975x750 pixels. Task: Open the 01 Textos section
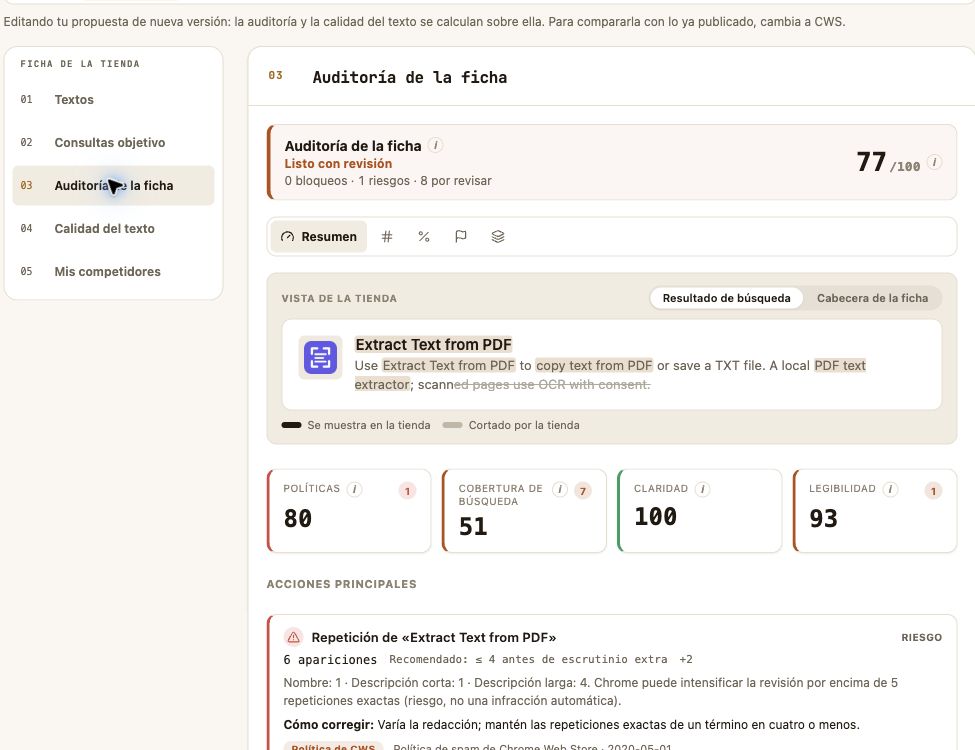pyautogui.click(x=113, y=100)
